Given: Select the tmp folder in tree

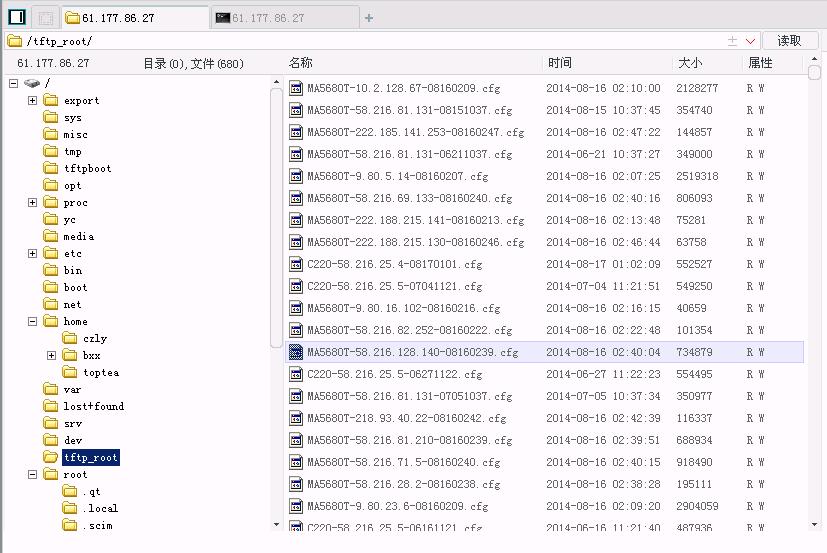Looking at the screenshot, I should coord(73,151).
